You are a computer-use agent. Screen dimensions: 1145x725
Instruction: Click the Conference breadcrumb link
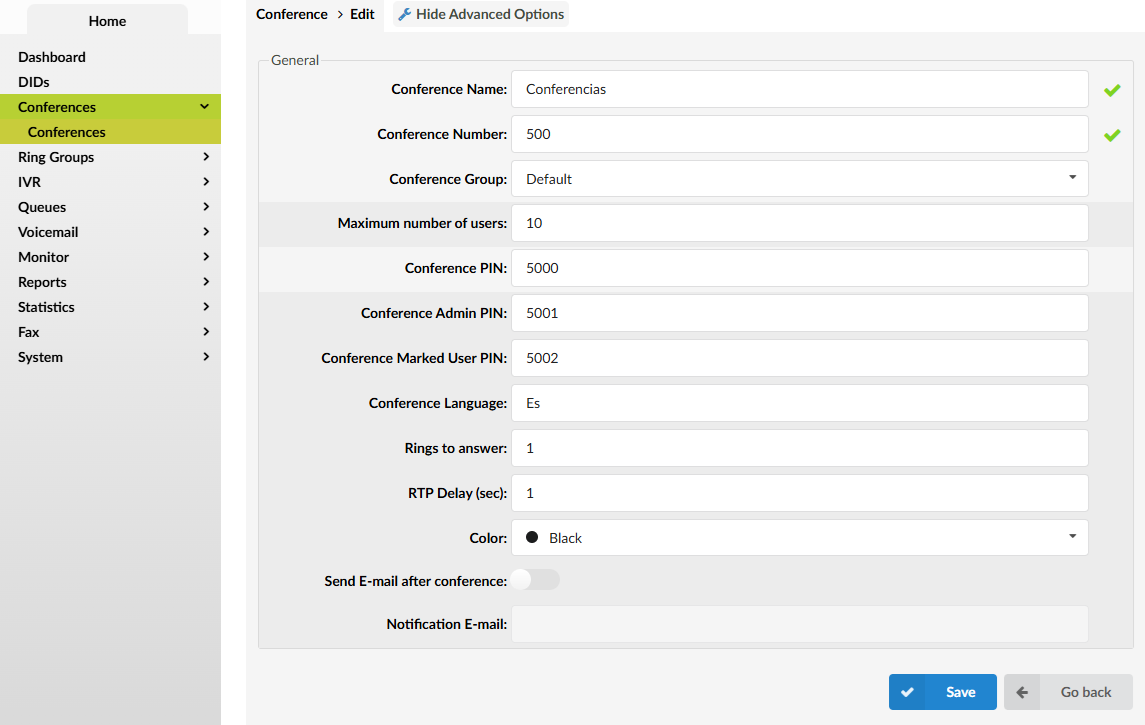(x=291, y=15)
